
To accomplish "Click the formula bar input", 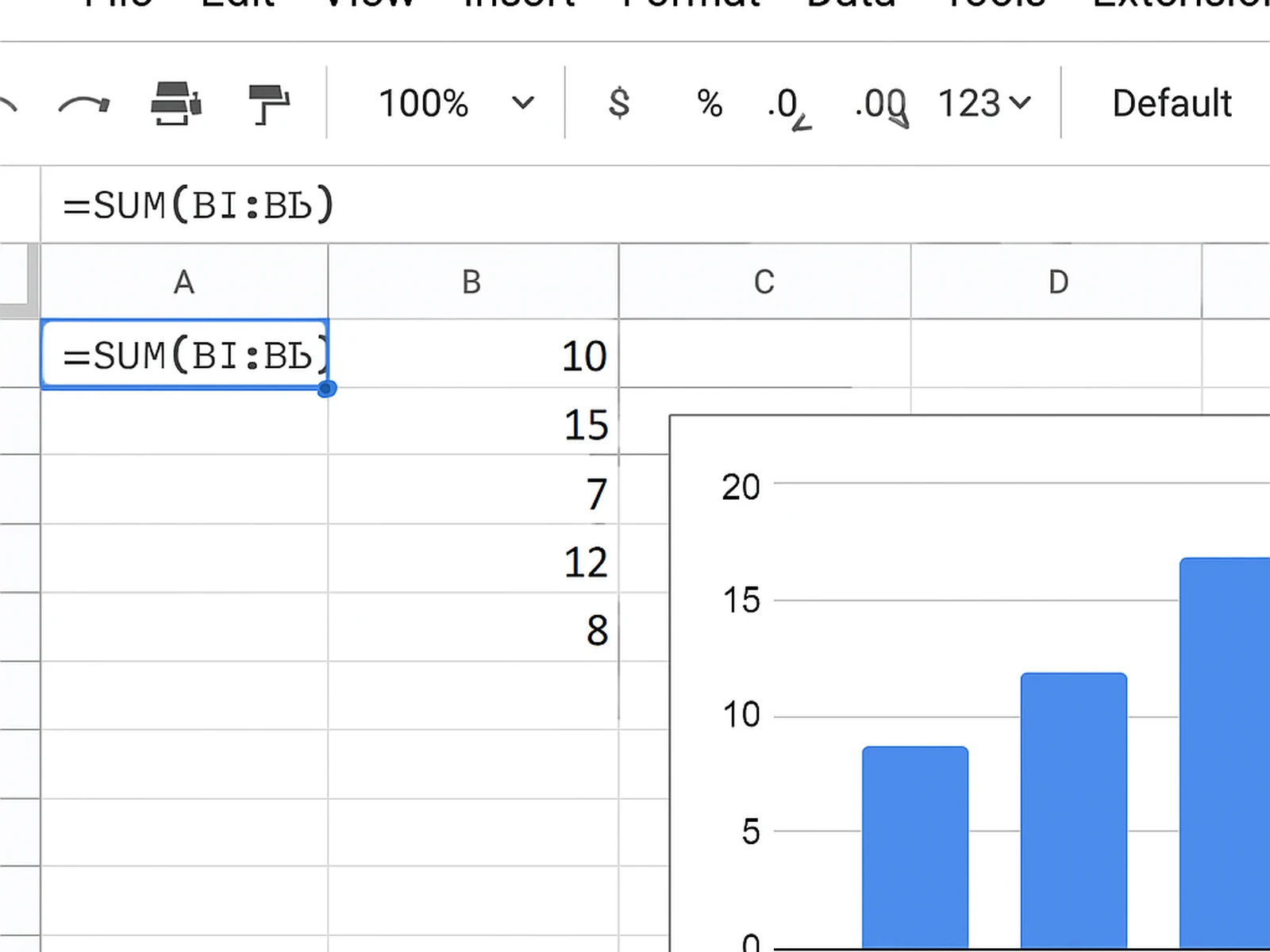I will [x=635, y=205].
